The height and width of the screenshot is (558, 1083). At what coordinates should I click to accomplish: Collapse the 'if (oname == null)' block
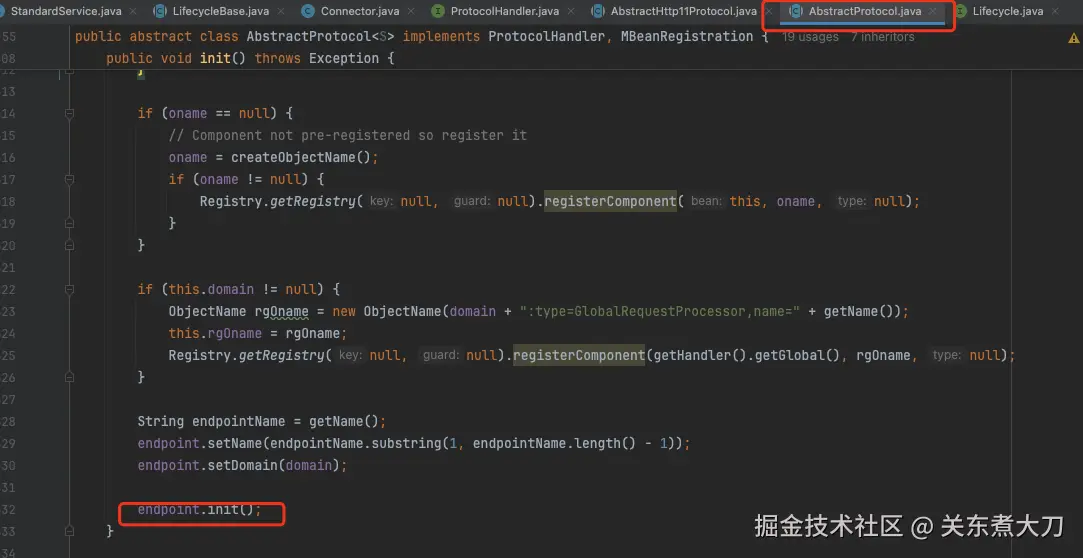click(68, 113)
